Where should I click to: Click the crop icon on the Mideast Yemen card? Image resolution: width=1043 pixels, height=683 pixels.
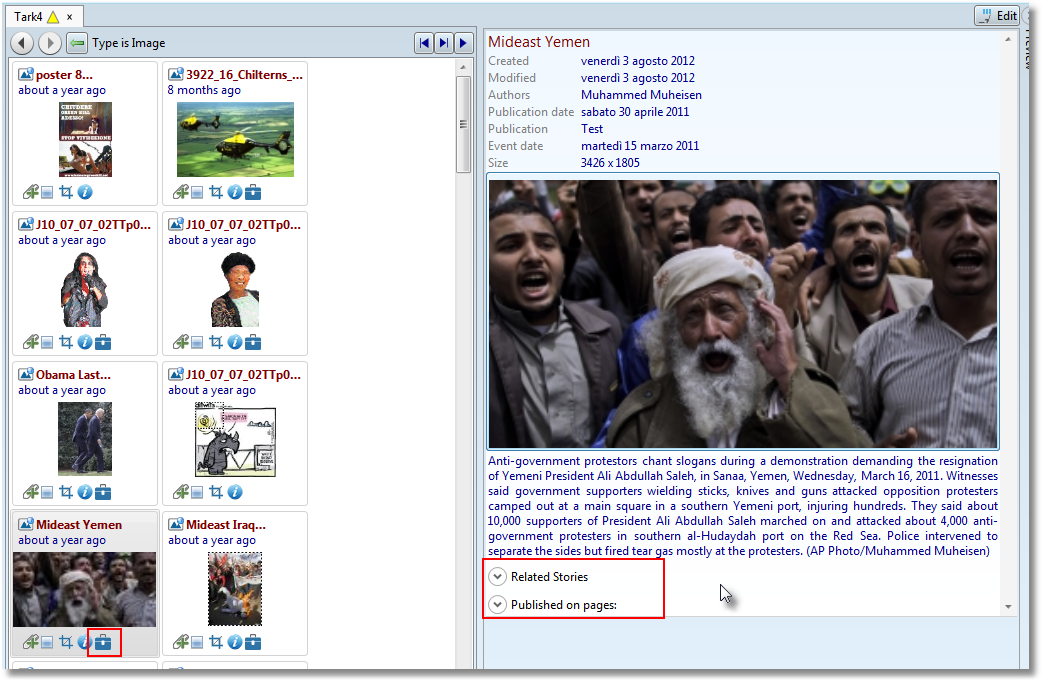[66, 642]
